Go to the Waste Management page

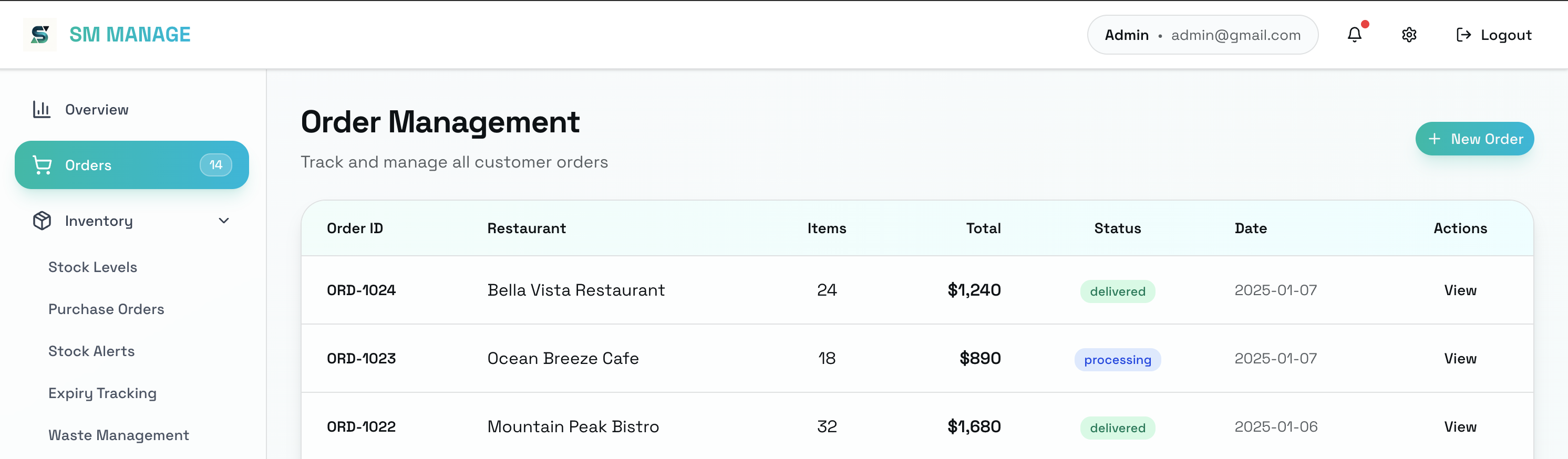click(119, 435)
